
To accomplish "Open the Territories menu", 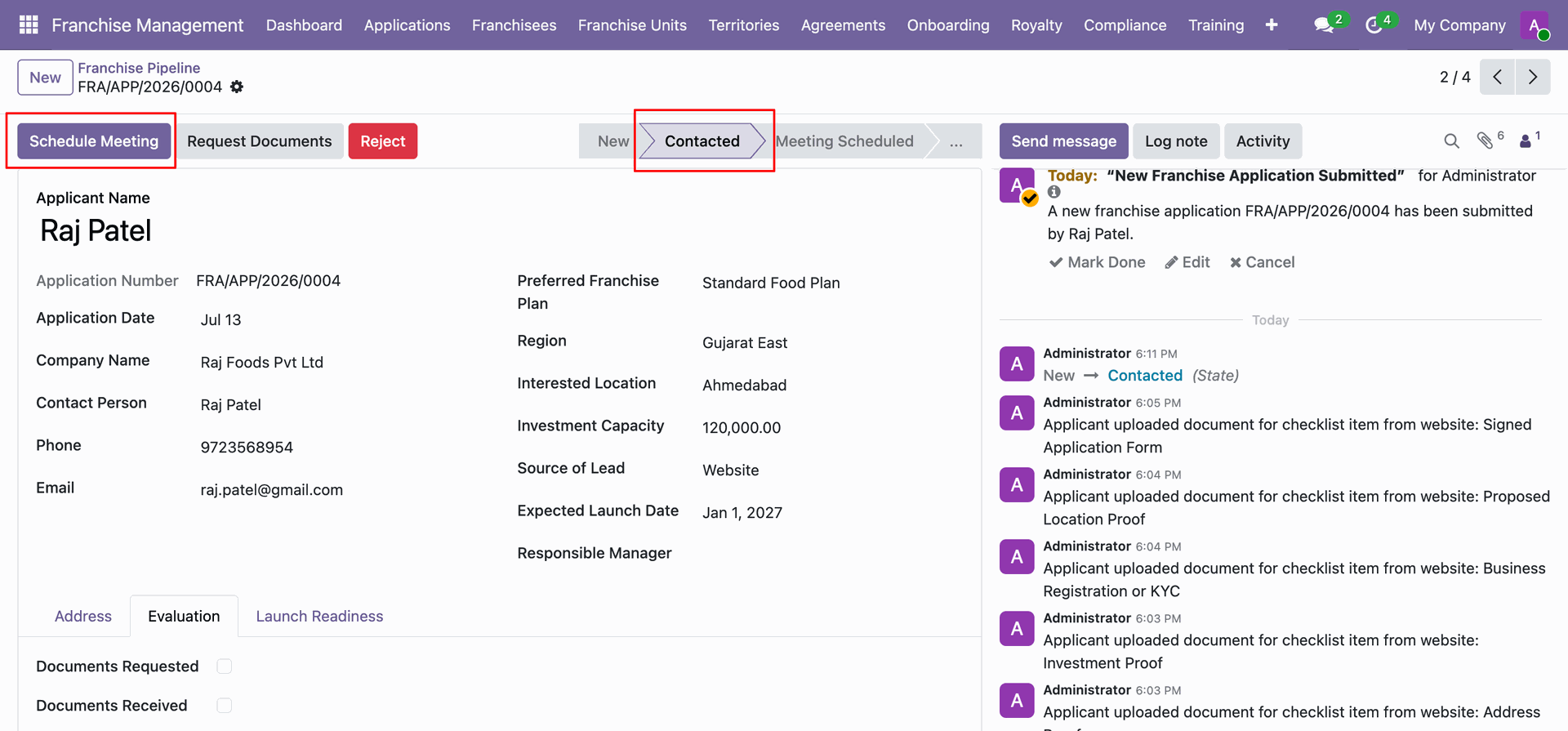I will (x=743, y=25).
